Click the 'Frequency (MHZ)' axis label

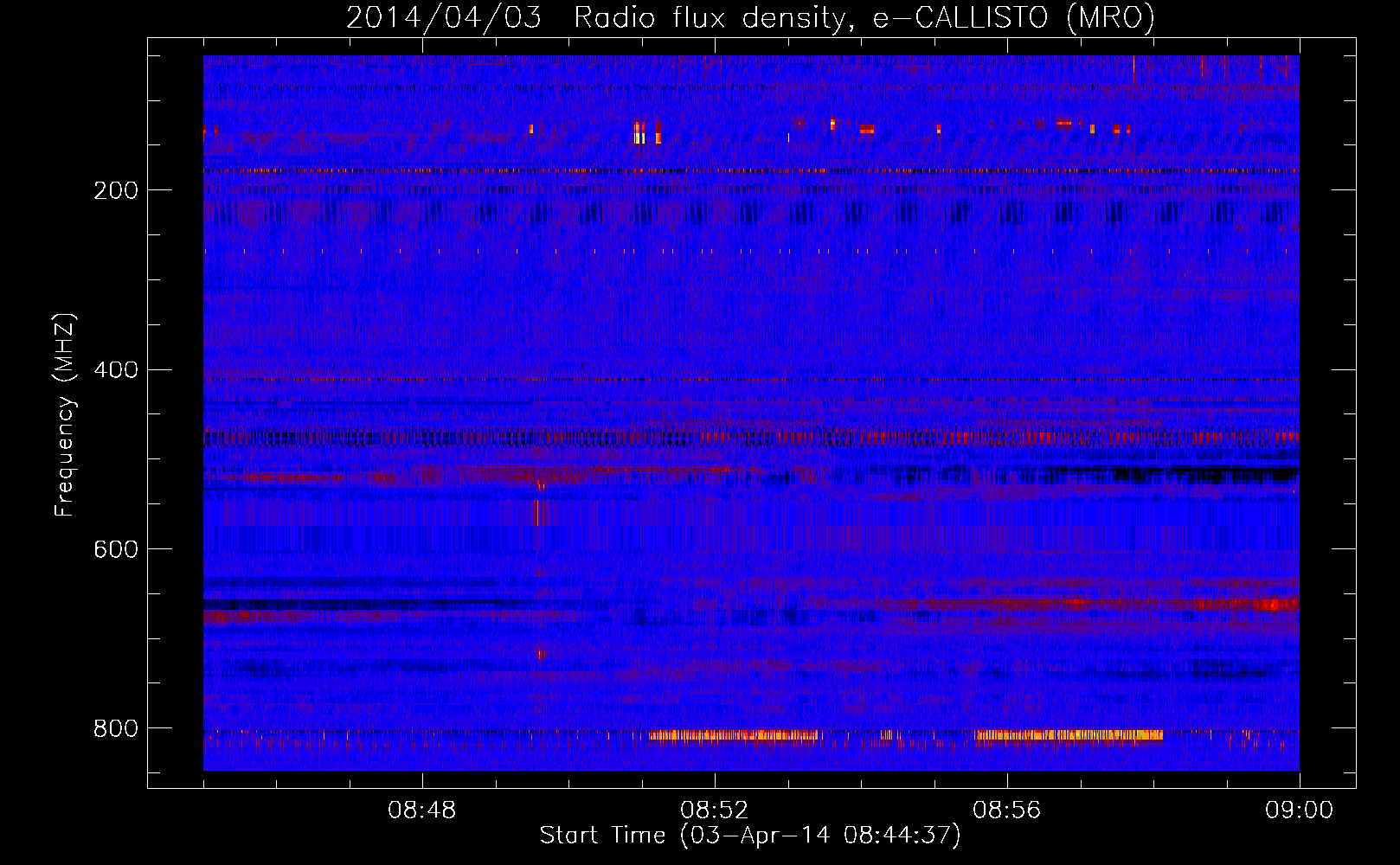(65, 415)
